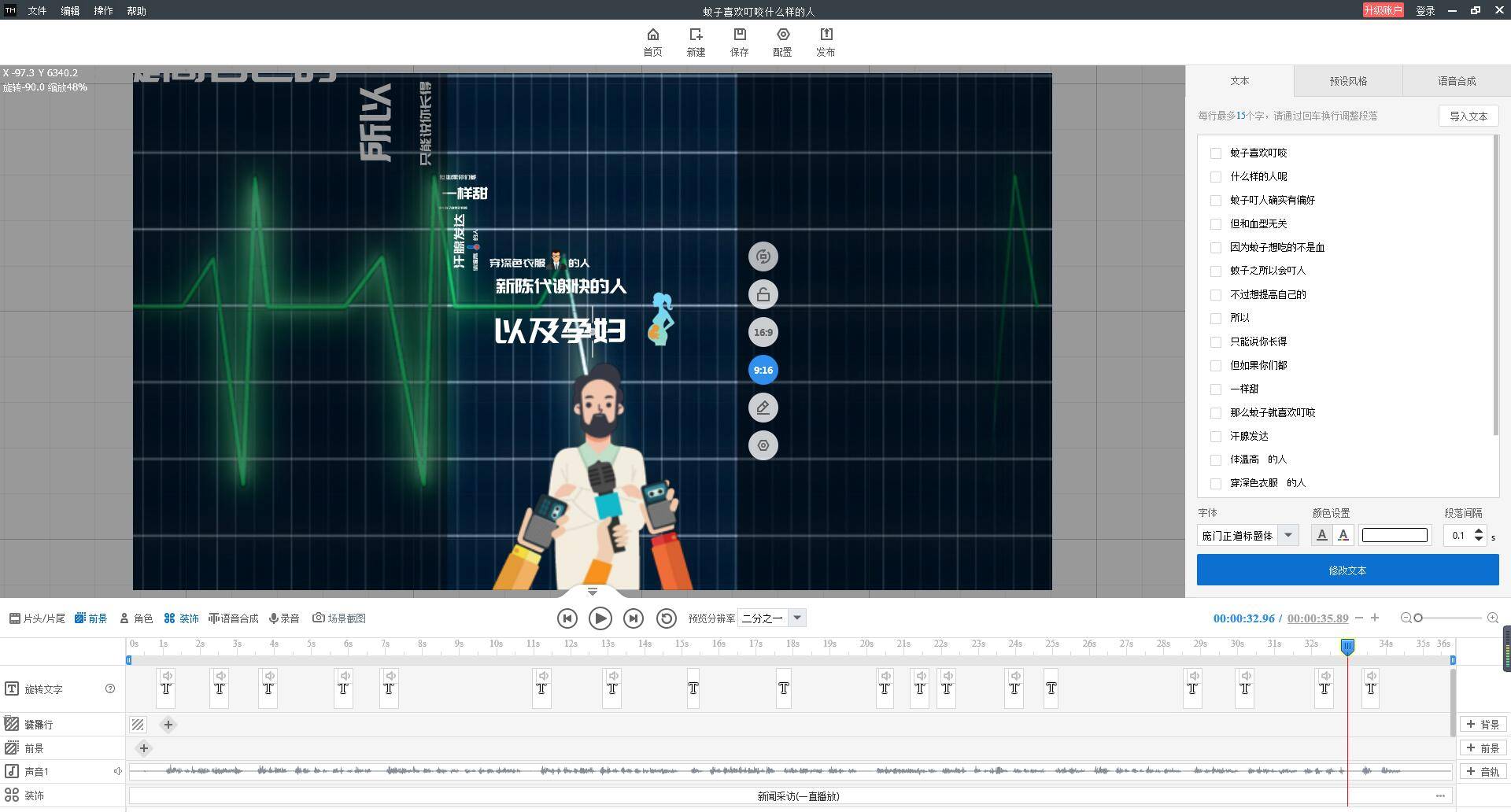Open the 新闻采访 decoration track options ellipsis
The width and height of the screenshot is (1511, 812).
click(1440, 796)
